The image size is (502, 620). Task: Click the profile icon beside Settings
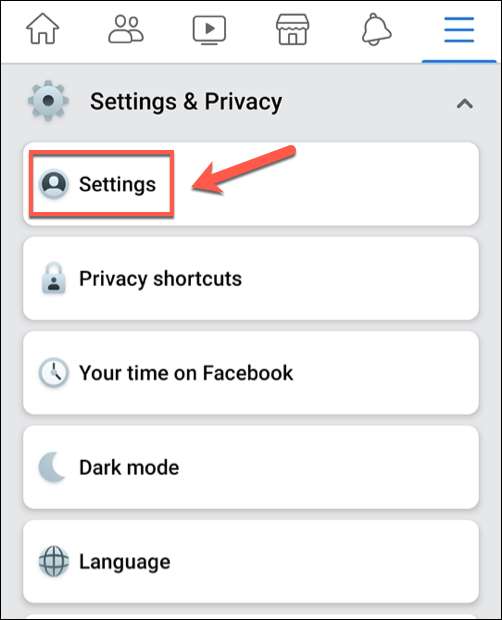tap(54, 184)
